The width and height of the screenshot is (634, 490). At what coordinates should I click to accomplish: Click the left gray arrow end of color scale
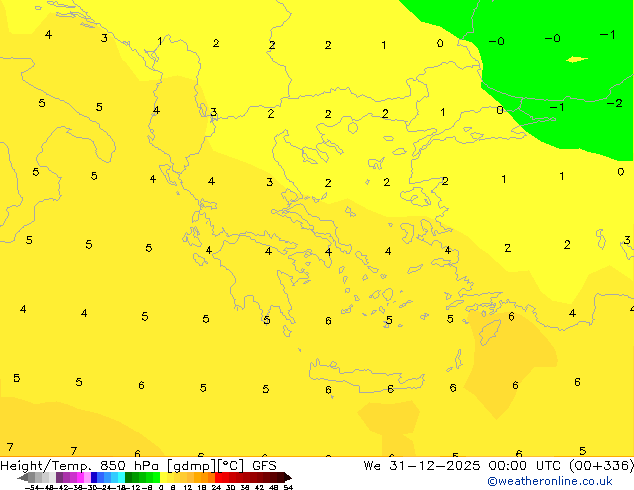click(x=23, y=478)
